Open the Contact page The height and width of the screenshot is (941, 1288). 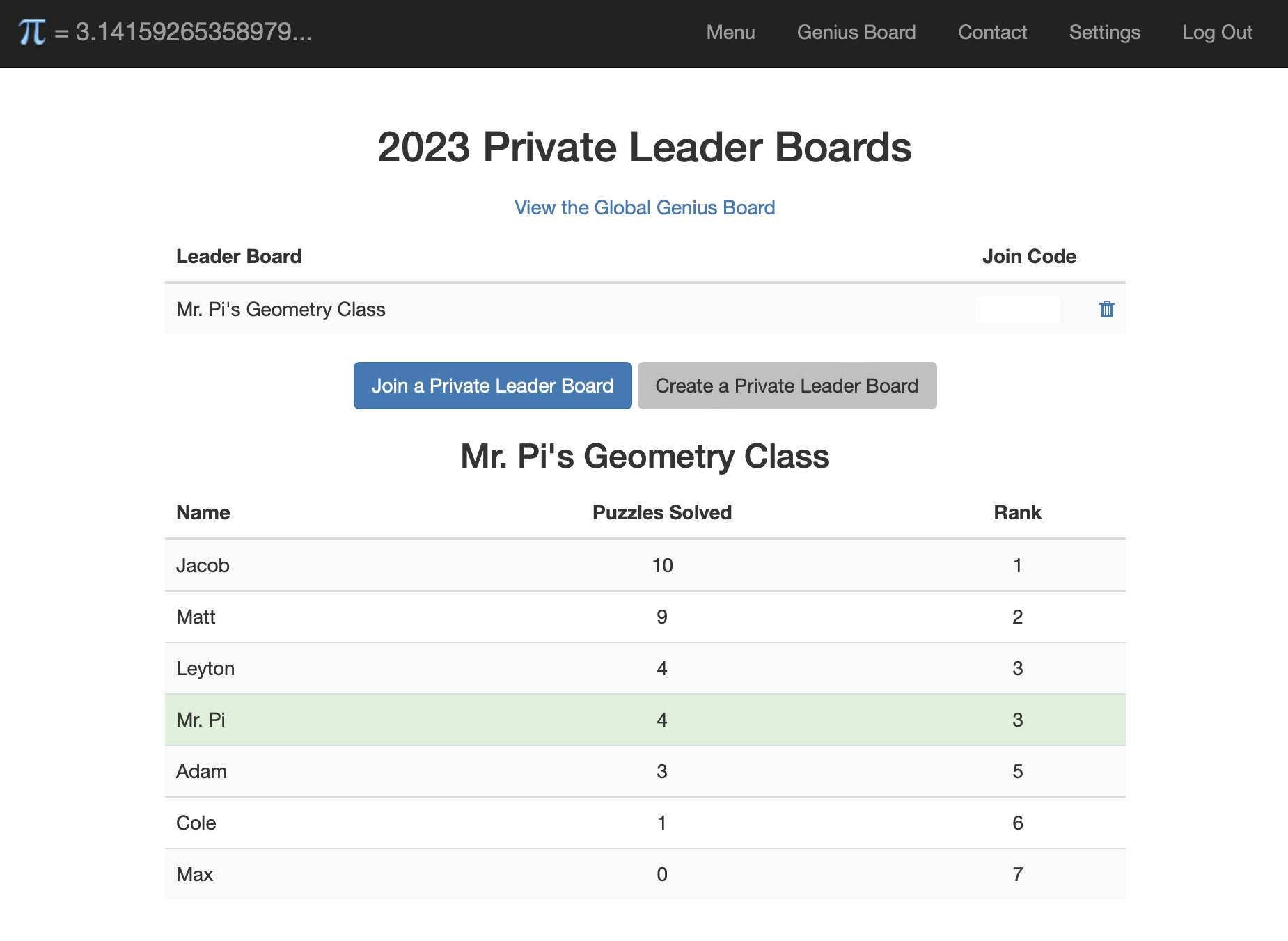pos(992,33)
